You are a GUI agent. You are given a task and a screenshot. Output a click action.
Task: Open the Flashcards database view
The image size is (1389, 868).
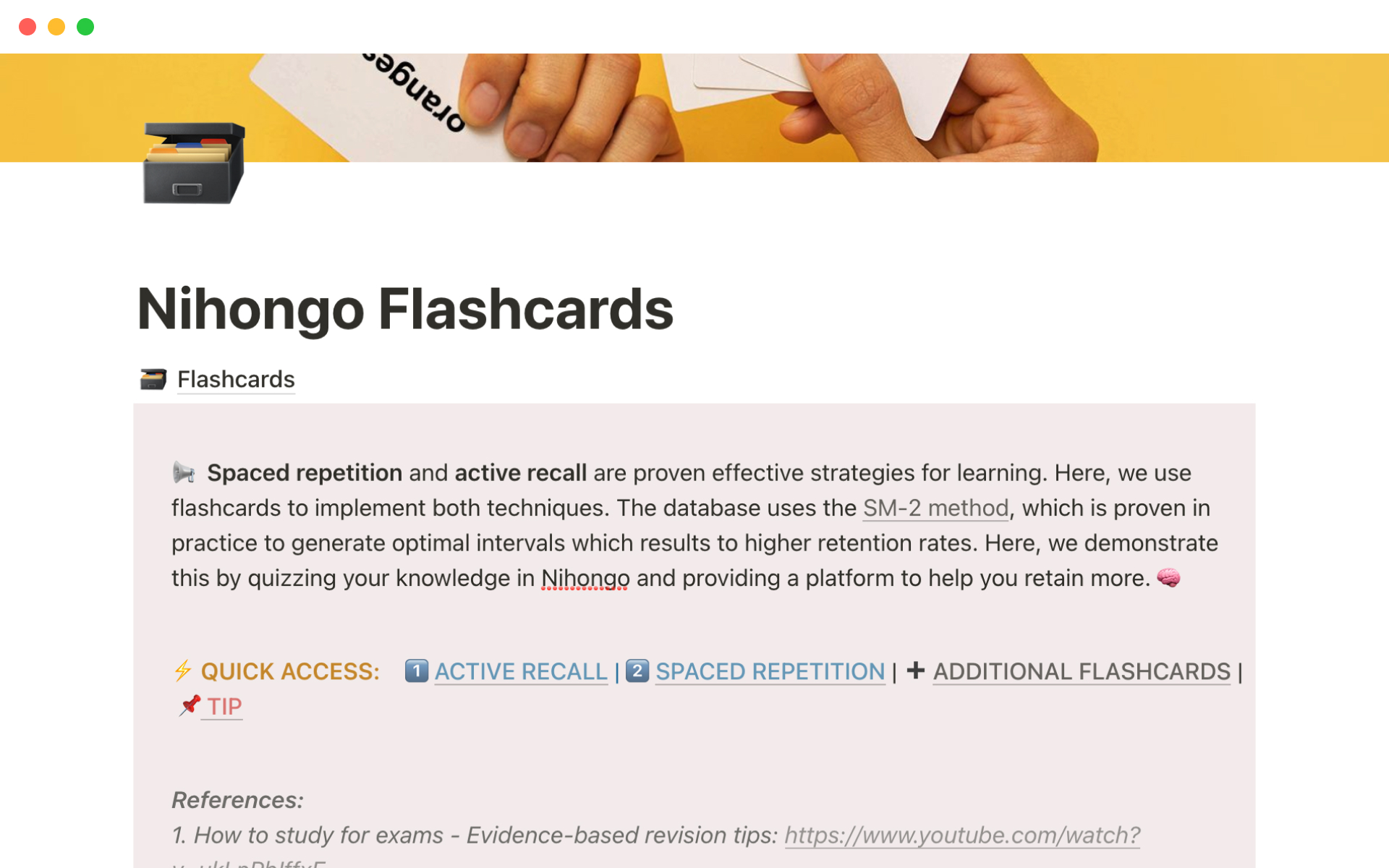[236, 378]
